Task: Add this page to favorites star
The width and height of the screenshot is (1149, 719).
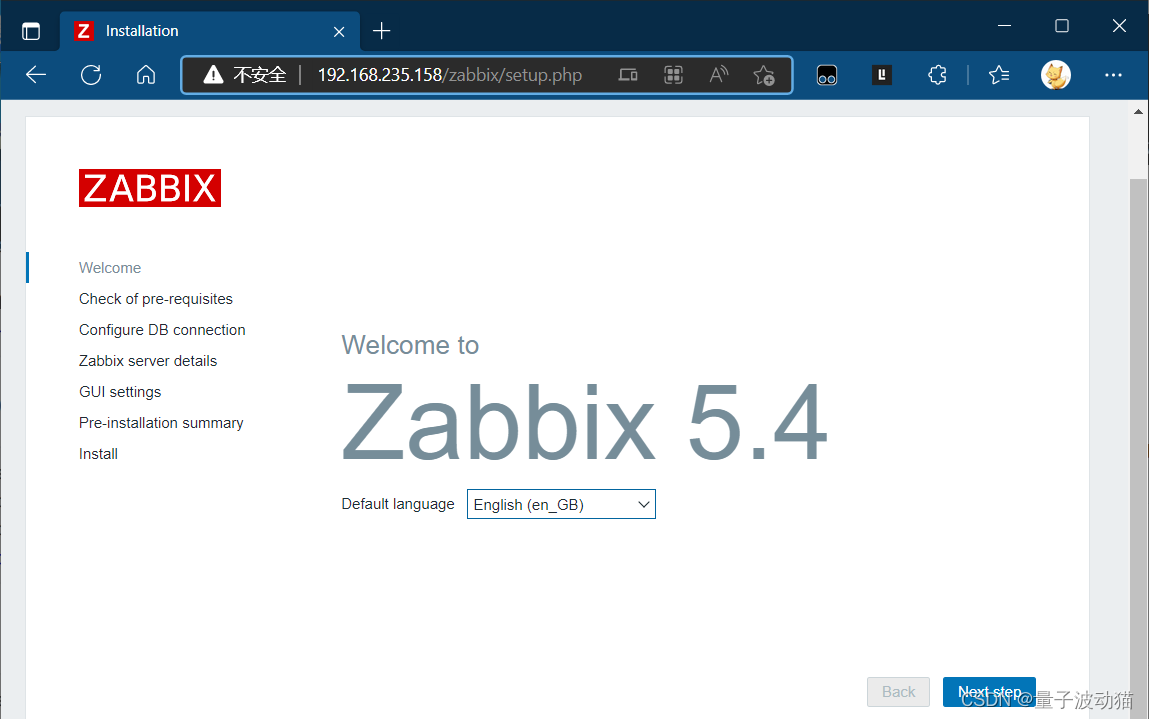Action: pyautogui.click(x=764, y=75)
